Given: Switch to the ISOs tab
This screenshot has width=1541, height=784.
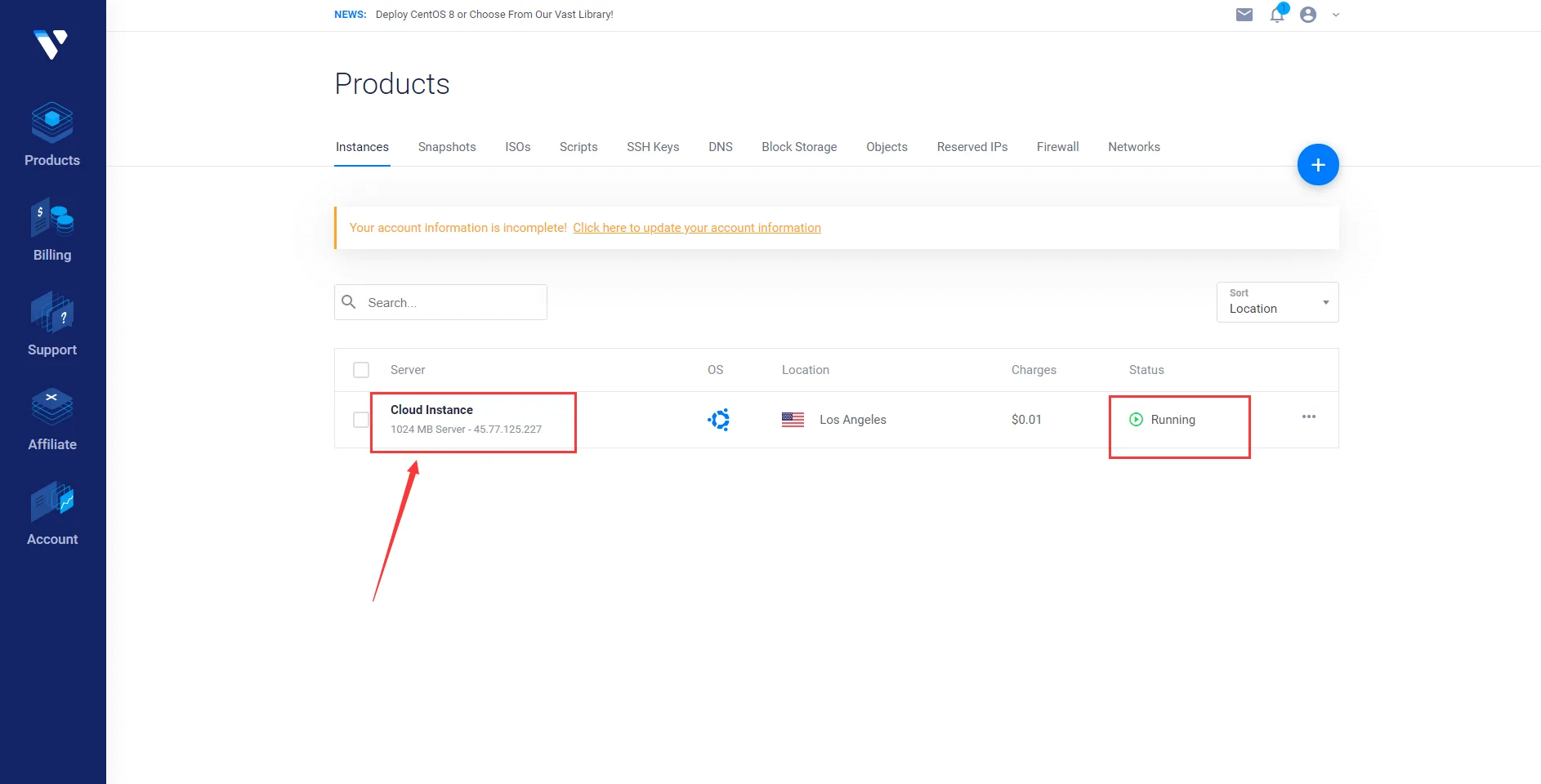Looking at the screenshot, I should (518, 147).
